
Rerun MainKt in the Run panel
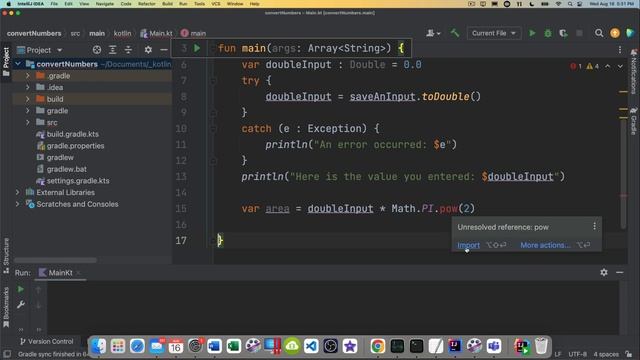[20, 289]
